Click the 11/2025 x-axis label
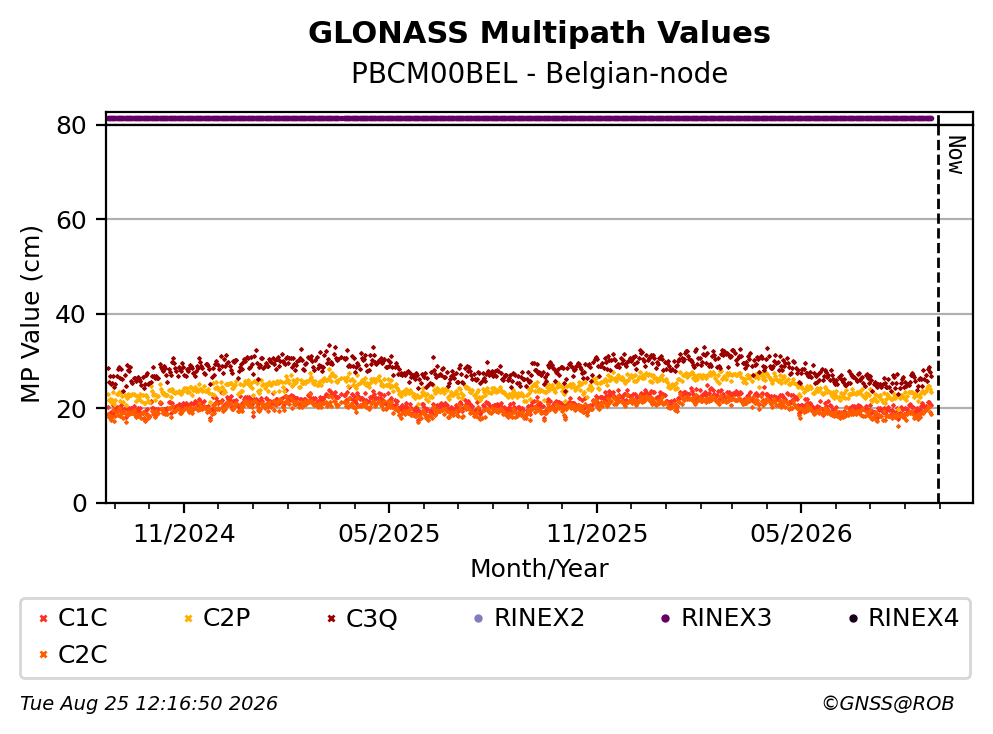The image size is (993, 734). pos(597,534)
